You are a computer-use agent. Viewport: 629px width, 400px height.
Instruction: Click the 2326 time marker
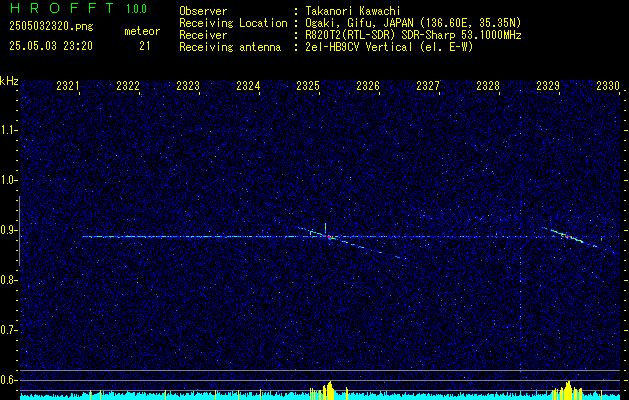368,85
